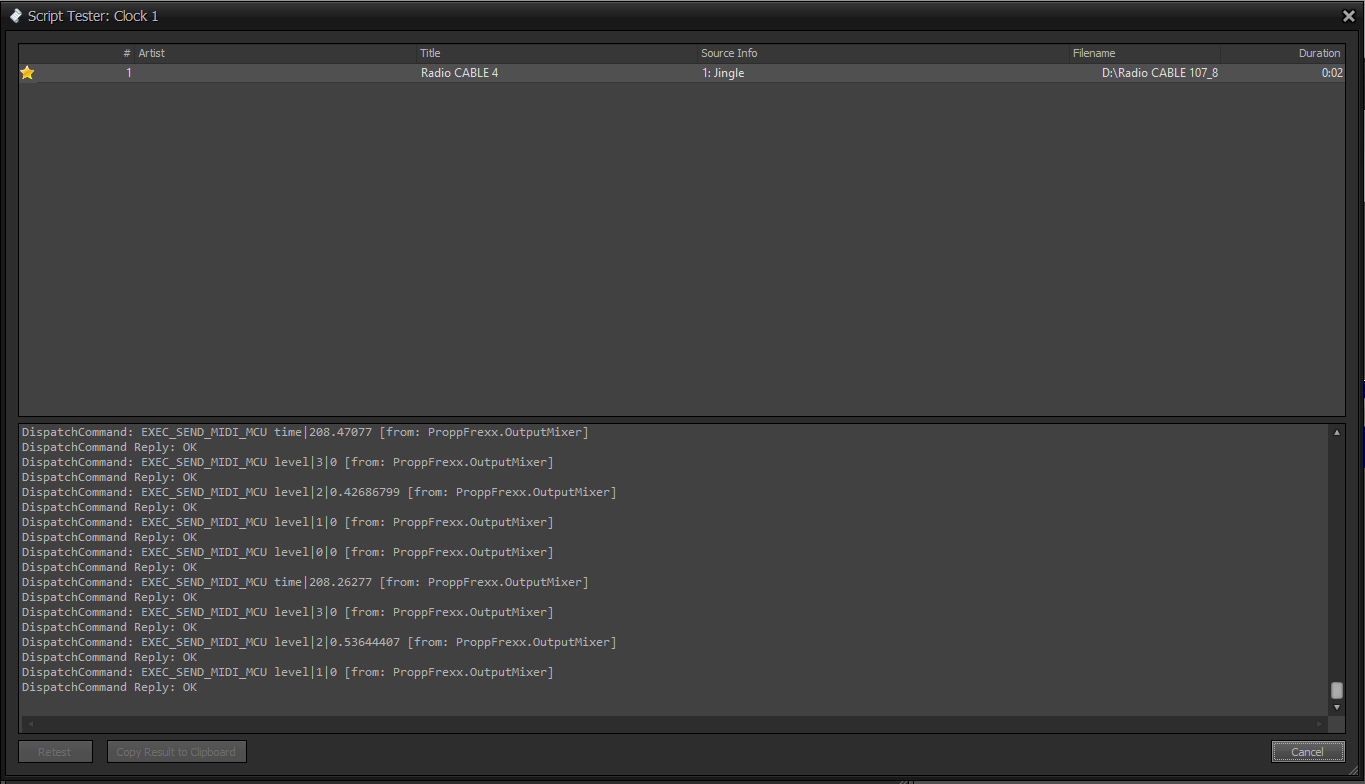Click the Artist column header
The height and width of the screenshot is (784, 1365).
152,53
